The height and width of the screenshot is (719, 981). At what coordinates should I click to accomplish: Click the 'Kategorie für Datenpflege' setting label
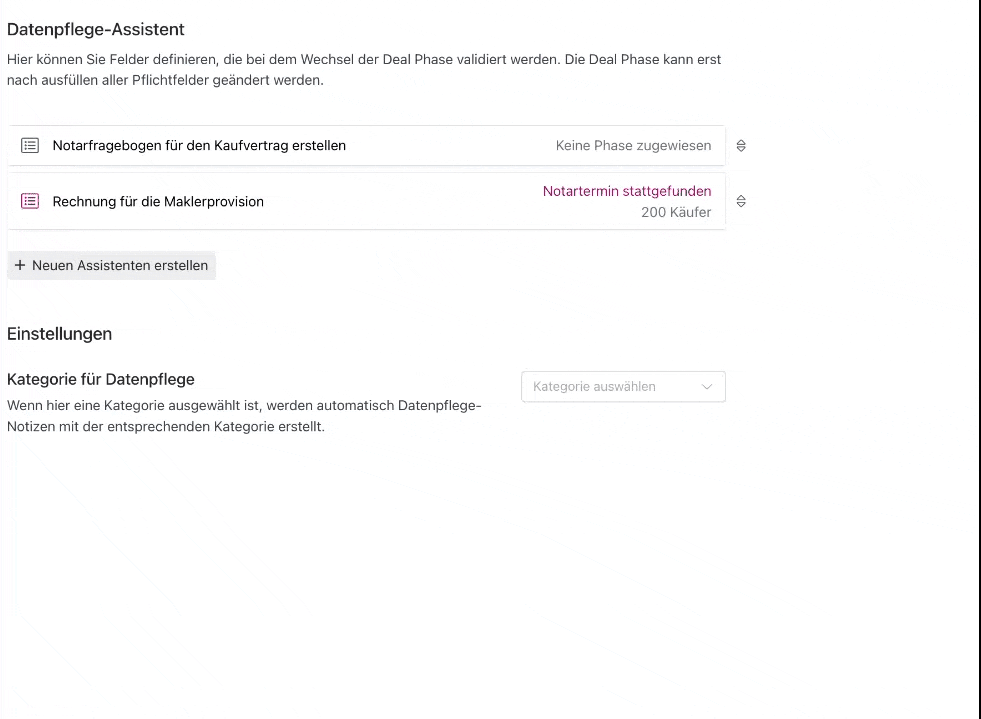[x=101, y=379]
